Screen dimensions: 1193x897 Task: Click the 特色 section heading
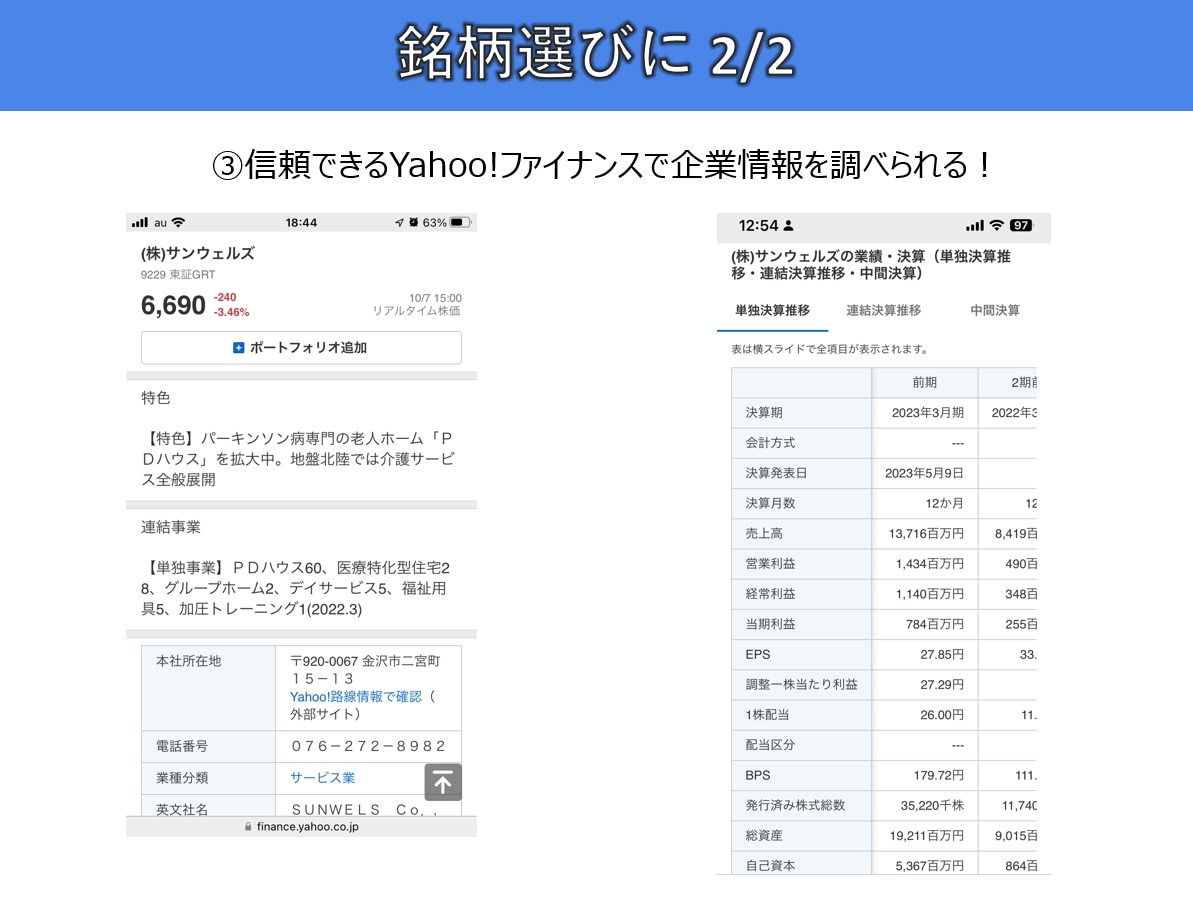point(156,398)
